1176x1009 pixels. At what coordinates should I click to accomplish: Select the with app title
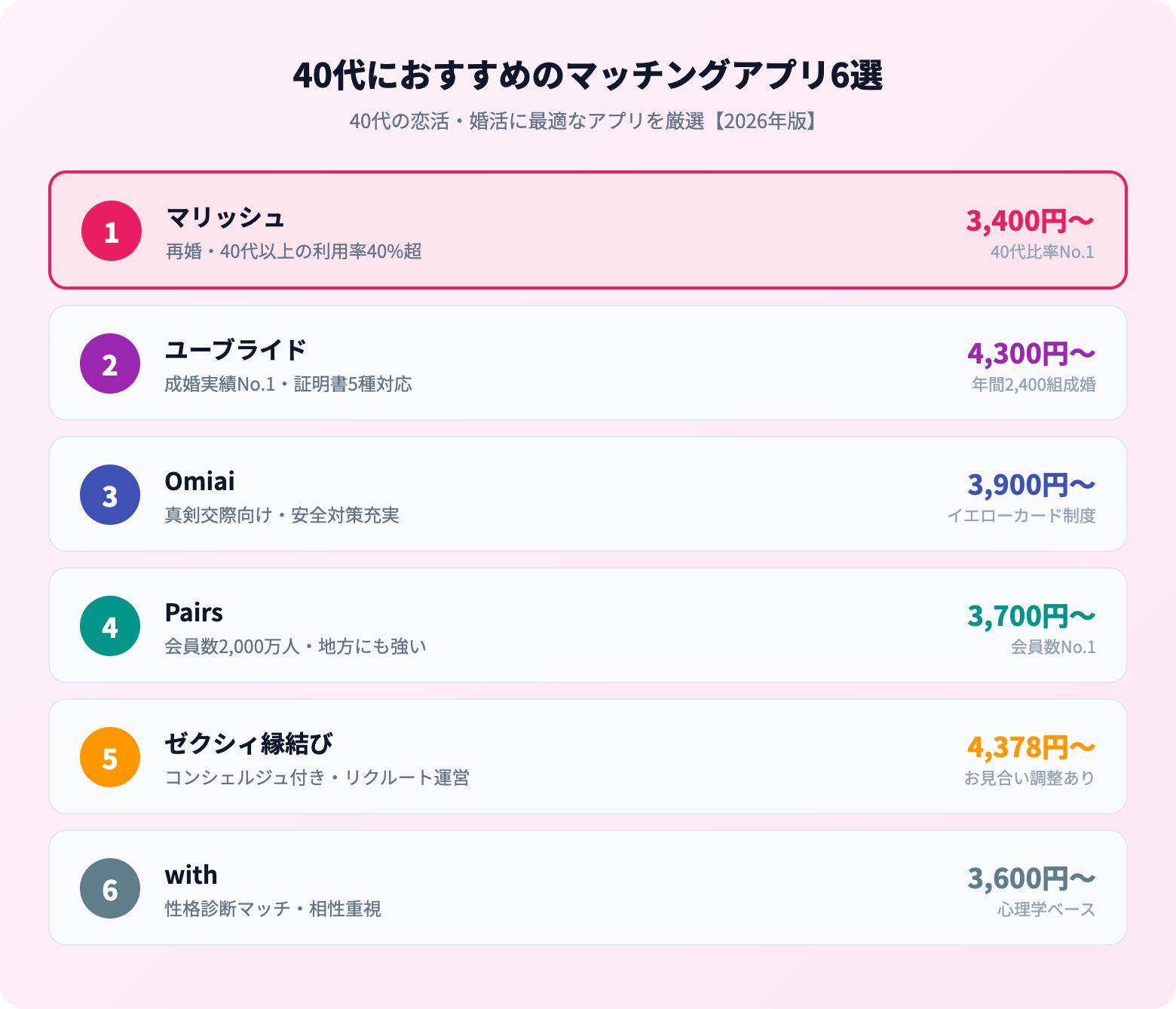tap(191, 875)
